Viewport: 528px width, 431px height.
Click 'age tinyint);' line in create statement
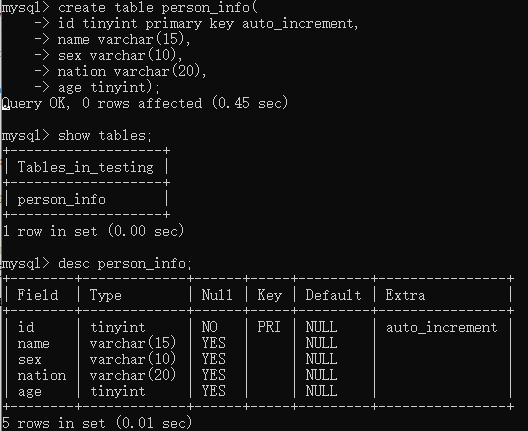click(108, 88)
